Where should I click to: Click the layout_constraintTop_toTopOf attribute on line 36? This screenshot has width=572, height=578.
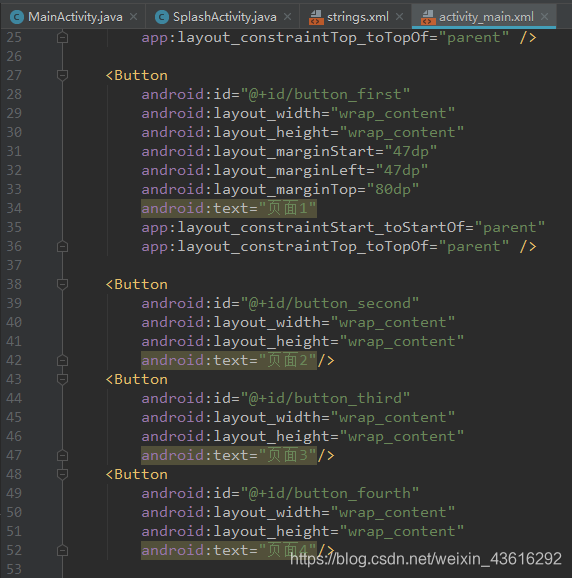[x=325, y=246]
